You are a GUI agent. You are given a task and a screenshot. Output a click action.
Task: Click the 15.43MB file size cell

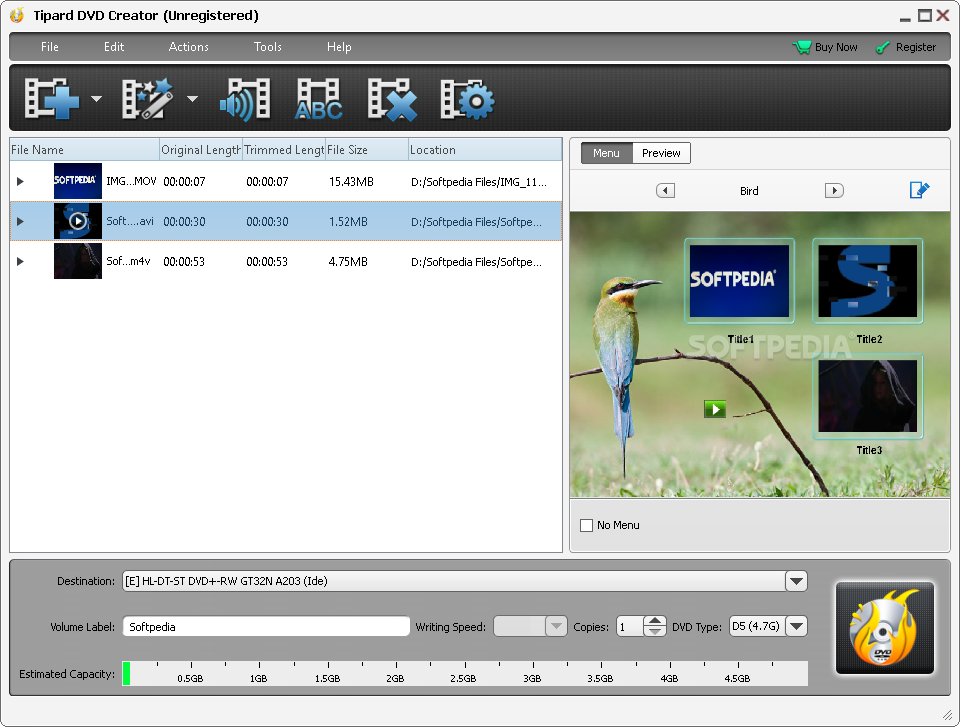[x=351, y=181]
